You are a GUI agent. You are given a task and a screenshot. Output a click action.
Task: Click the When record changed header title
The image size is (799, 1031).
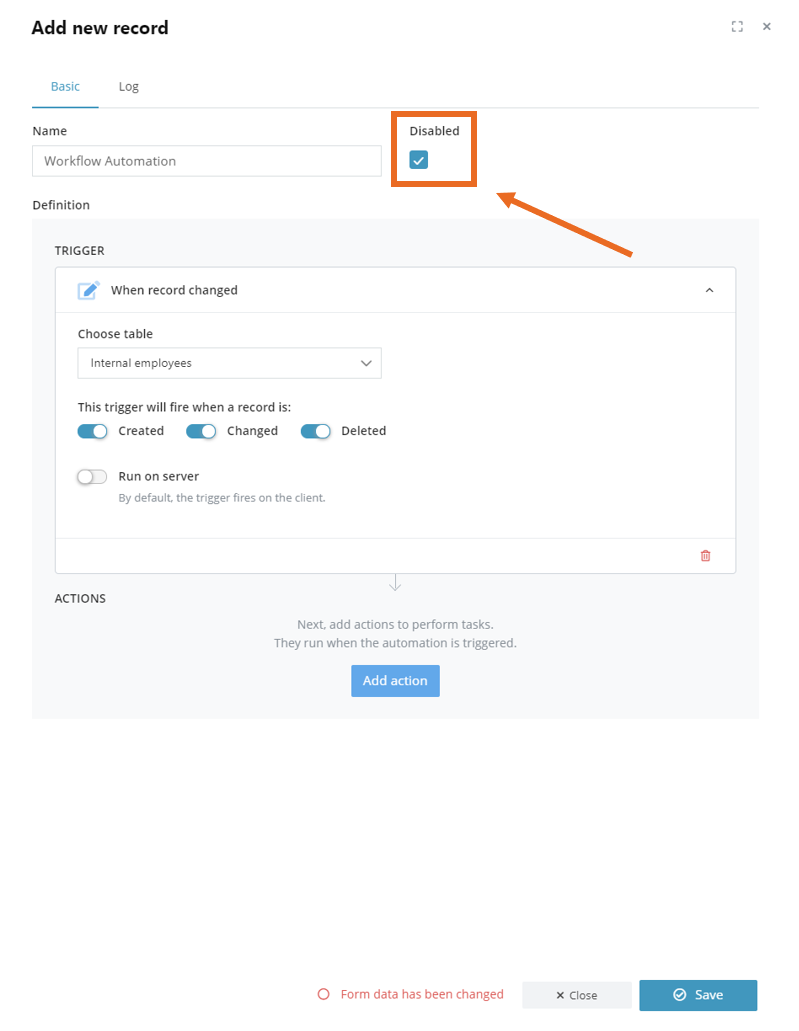click(x=174, y=290)
